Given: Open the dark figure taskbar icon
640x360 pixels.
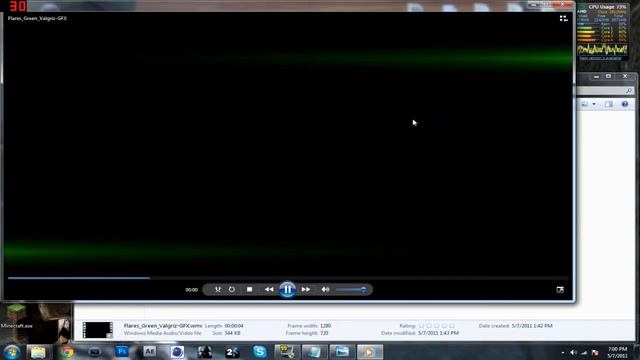Looking at the screenshot, I should pyautogui.click(x=204, y=352).
